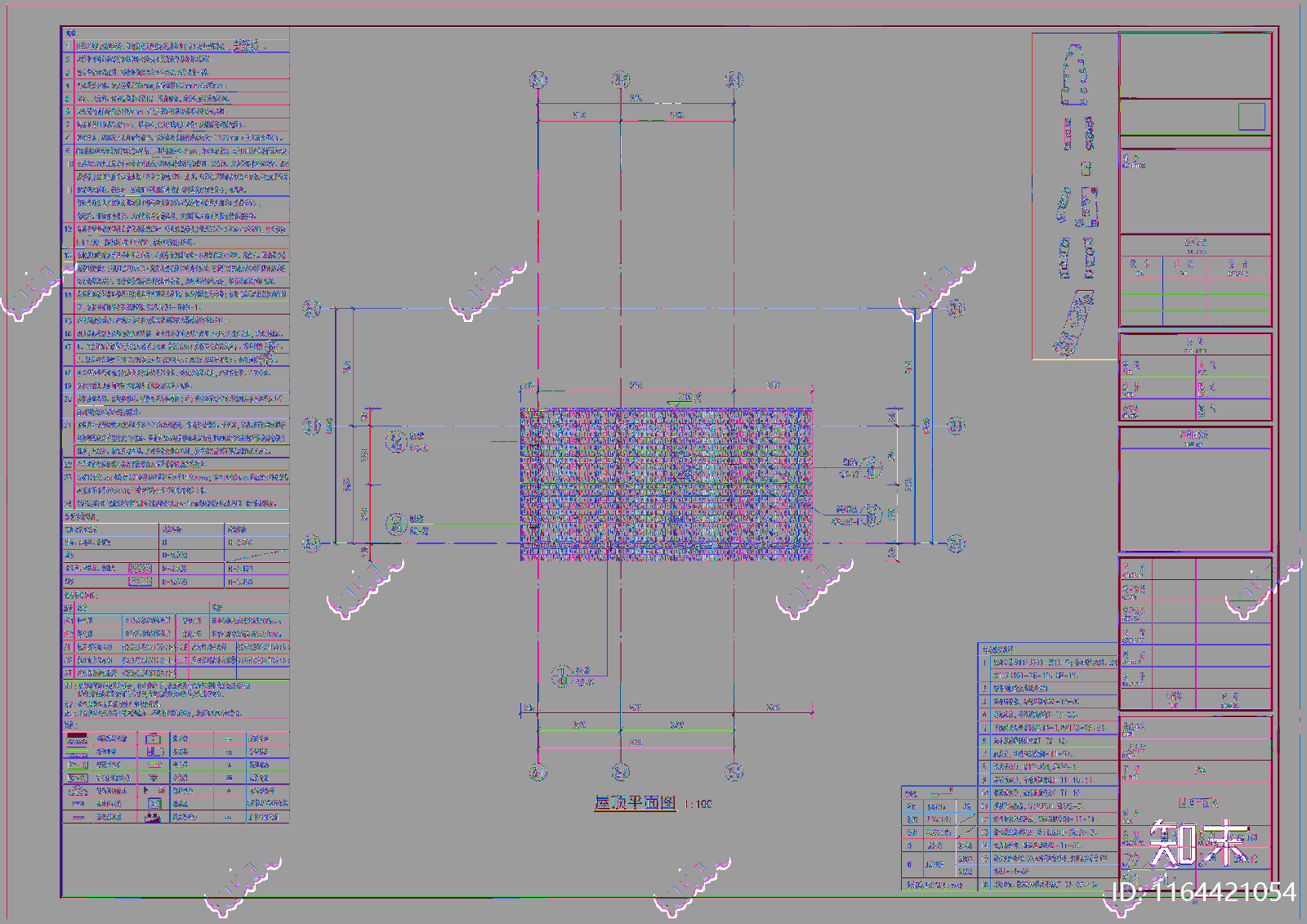This screenshot has height=924, width=1307.
Task: Click the site key plan thumbnail in the title block
Action: coord(1075,196)
